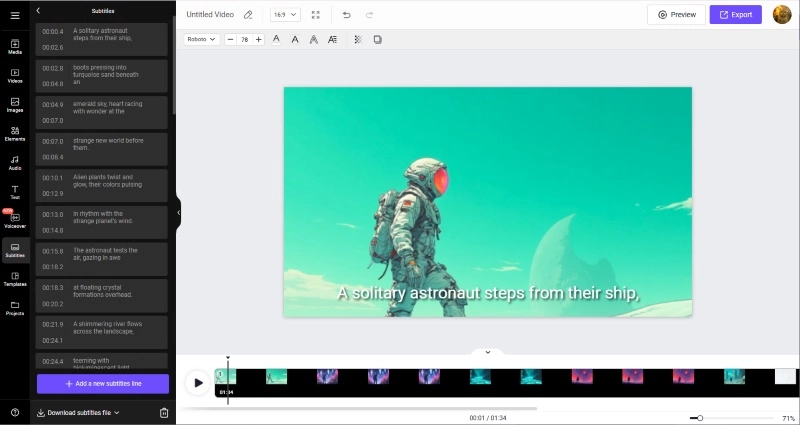
Task: Open the Videos sidebar panel
Action: click(15, 76)
